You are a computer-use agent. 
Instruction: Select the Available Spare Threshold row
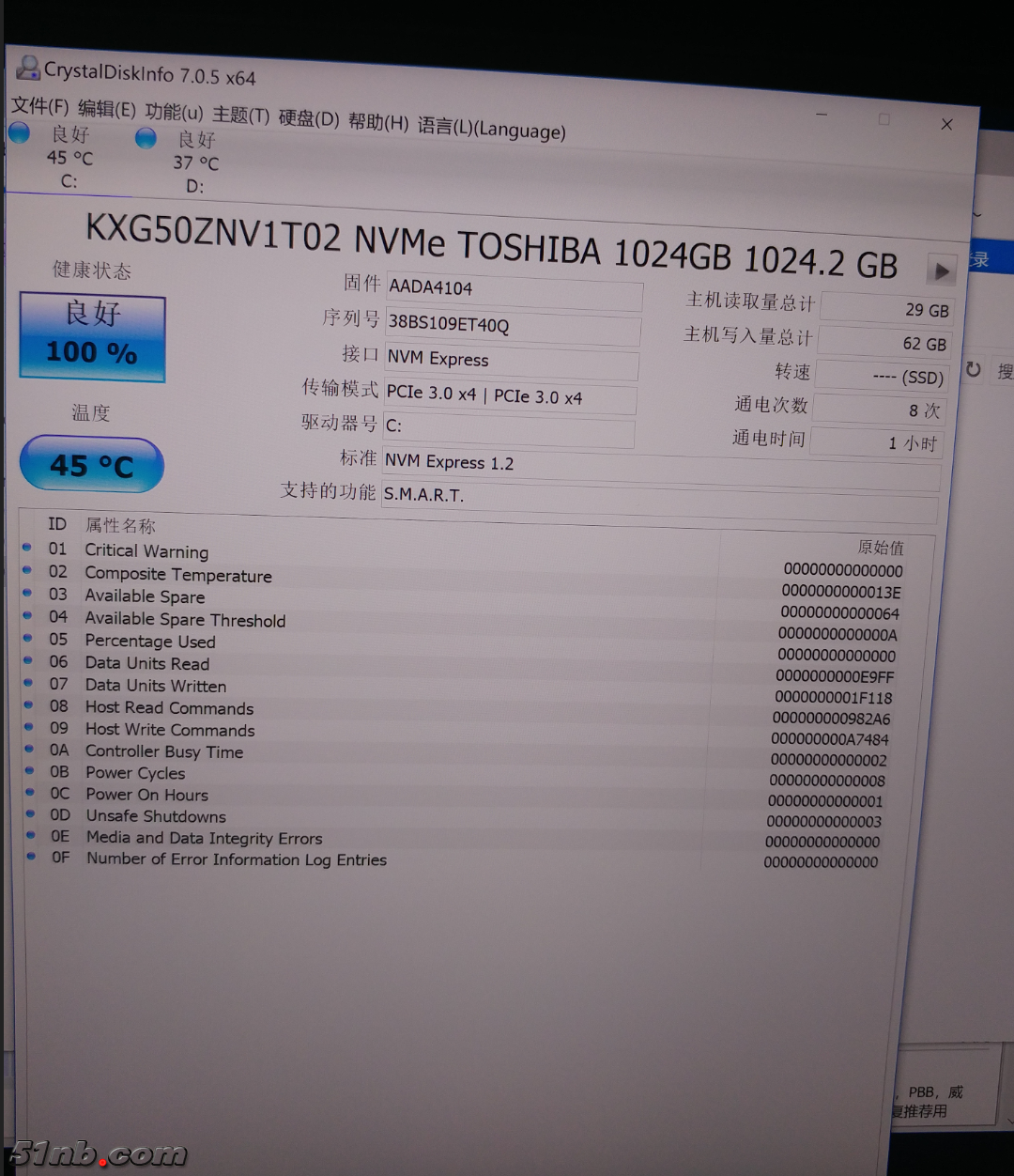[x=459, y=626]
